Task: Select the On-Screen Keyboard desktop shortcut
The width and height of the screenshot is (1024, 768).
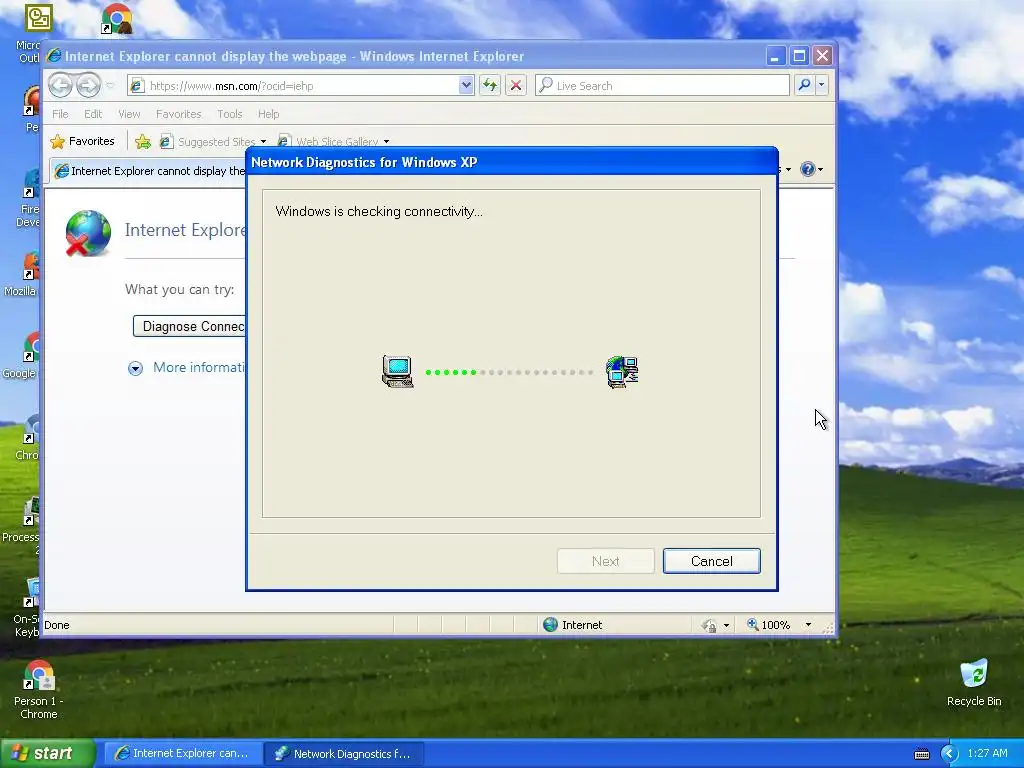Action: 26,607
